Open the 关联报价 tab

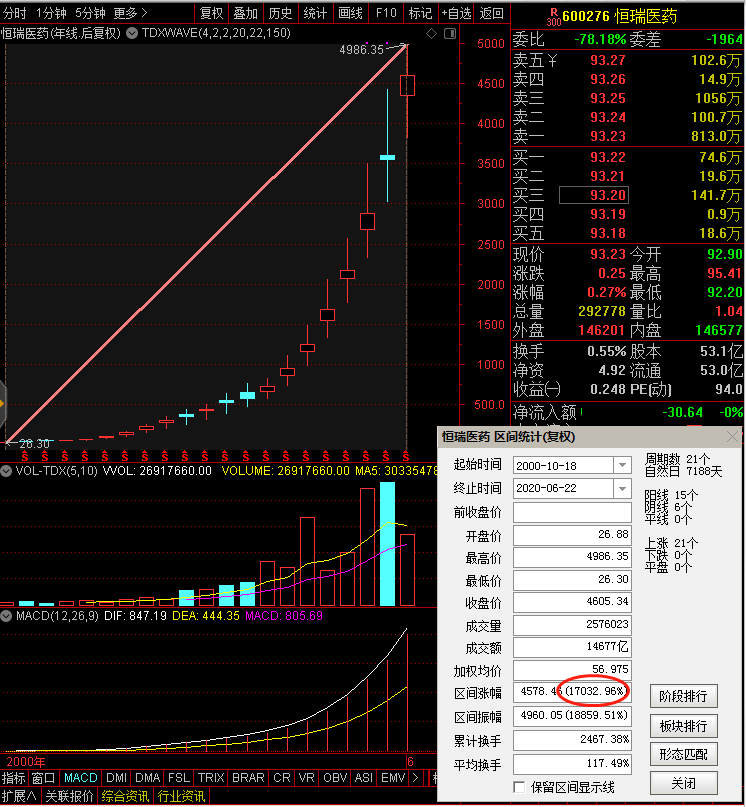coord(69,796)
